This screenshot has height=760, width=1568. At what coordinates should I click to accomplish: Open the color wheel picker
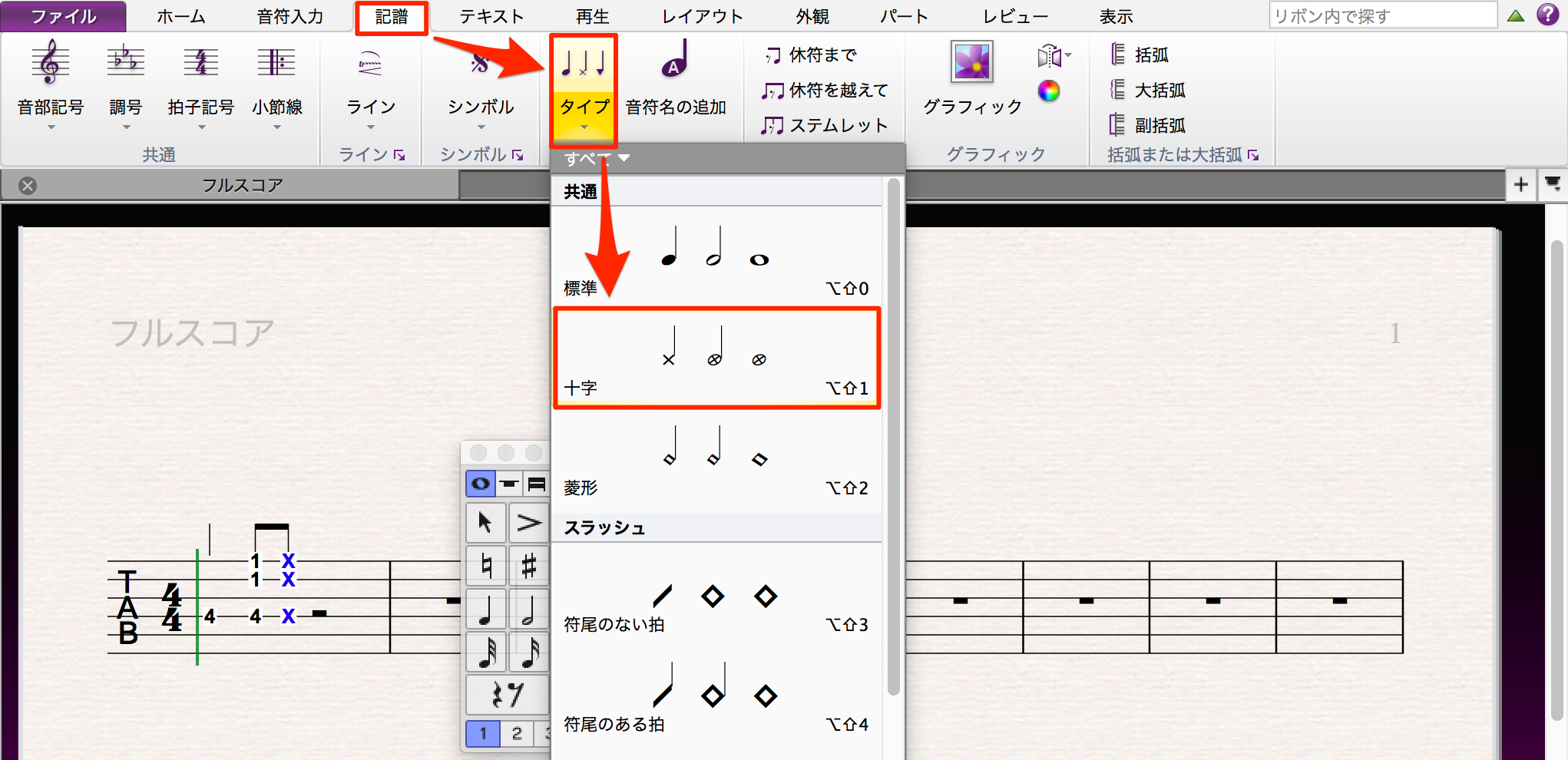coord(1049,91)
